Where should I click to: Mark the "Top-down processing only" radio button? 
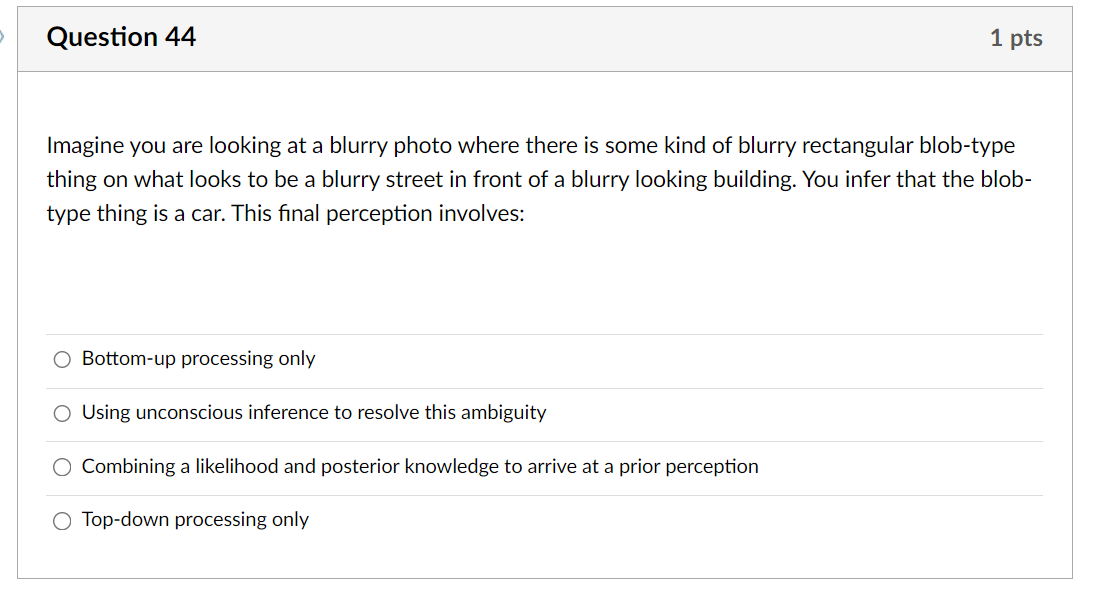tap(63, 520)
